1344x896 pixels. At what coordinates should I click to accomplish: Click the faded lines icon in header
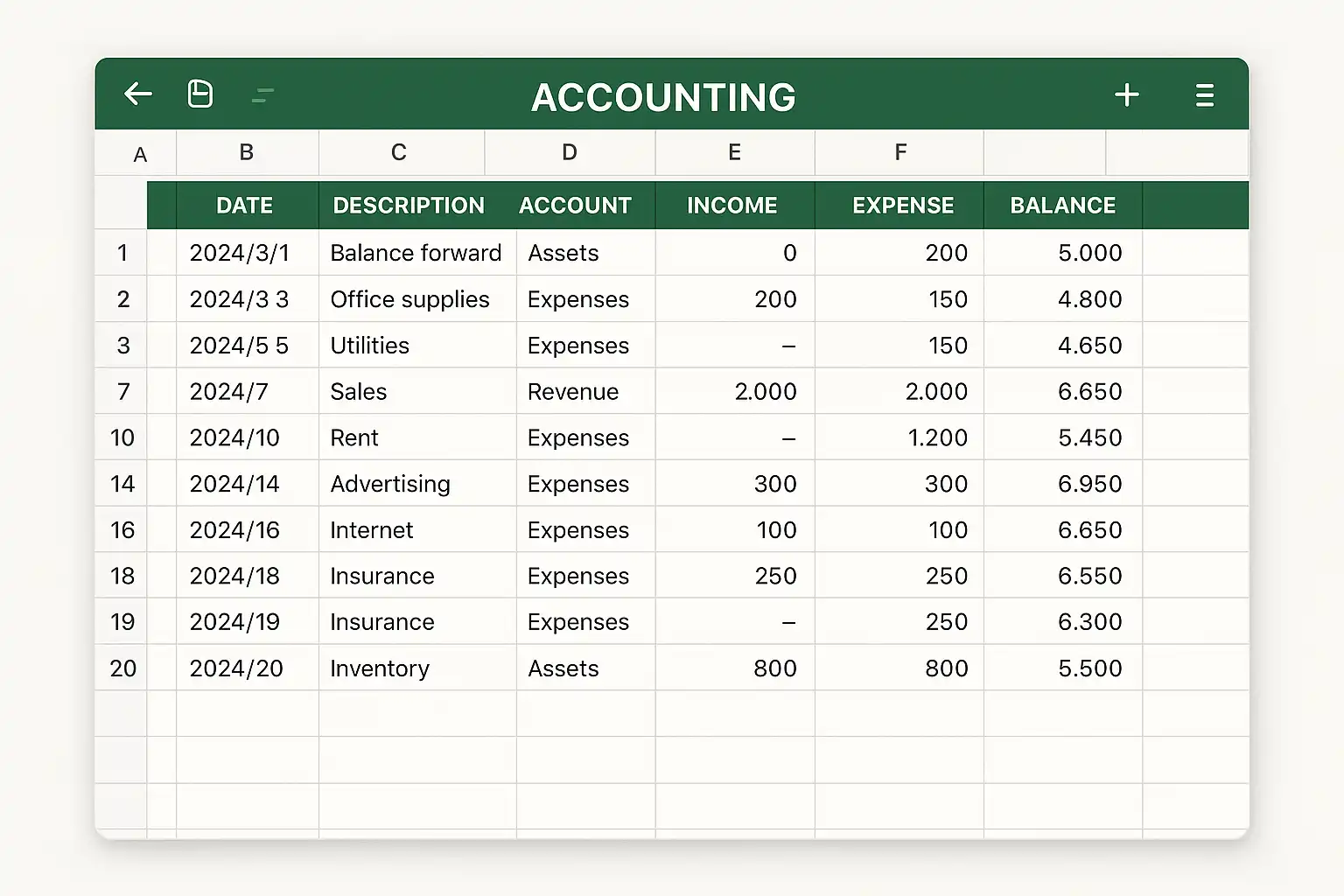pyautogui.click(x=262, y=94)
